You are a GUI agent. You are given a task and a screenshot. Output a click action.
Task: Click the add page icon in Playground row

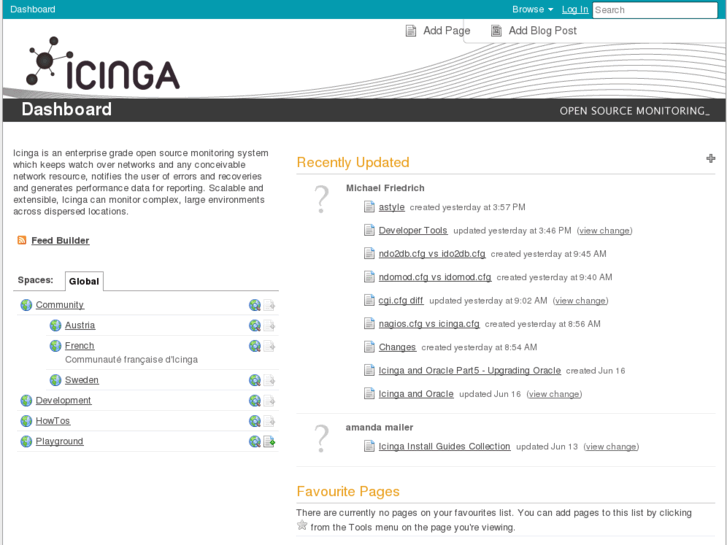[269, 442]
